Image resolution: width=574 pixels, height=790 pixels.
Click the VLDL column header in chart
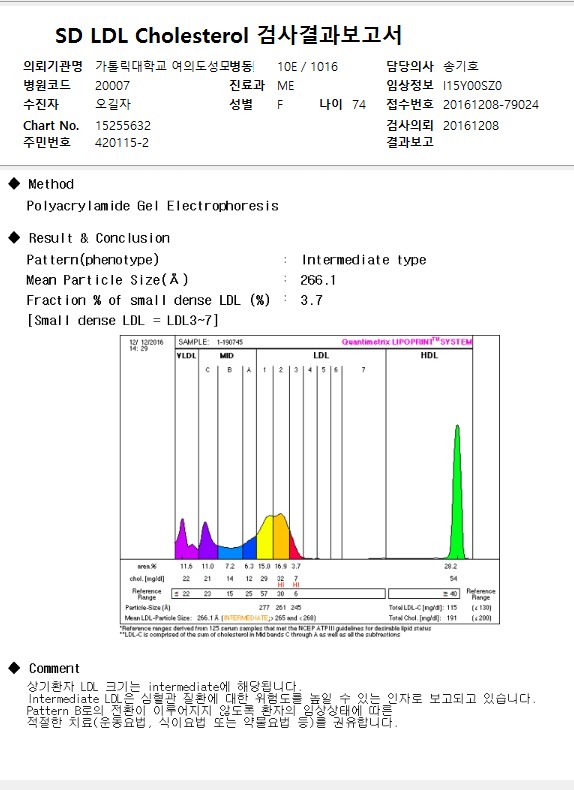[x=186, y=356]
